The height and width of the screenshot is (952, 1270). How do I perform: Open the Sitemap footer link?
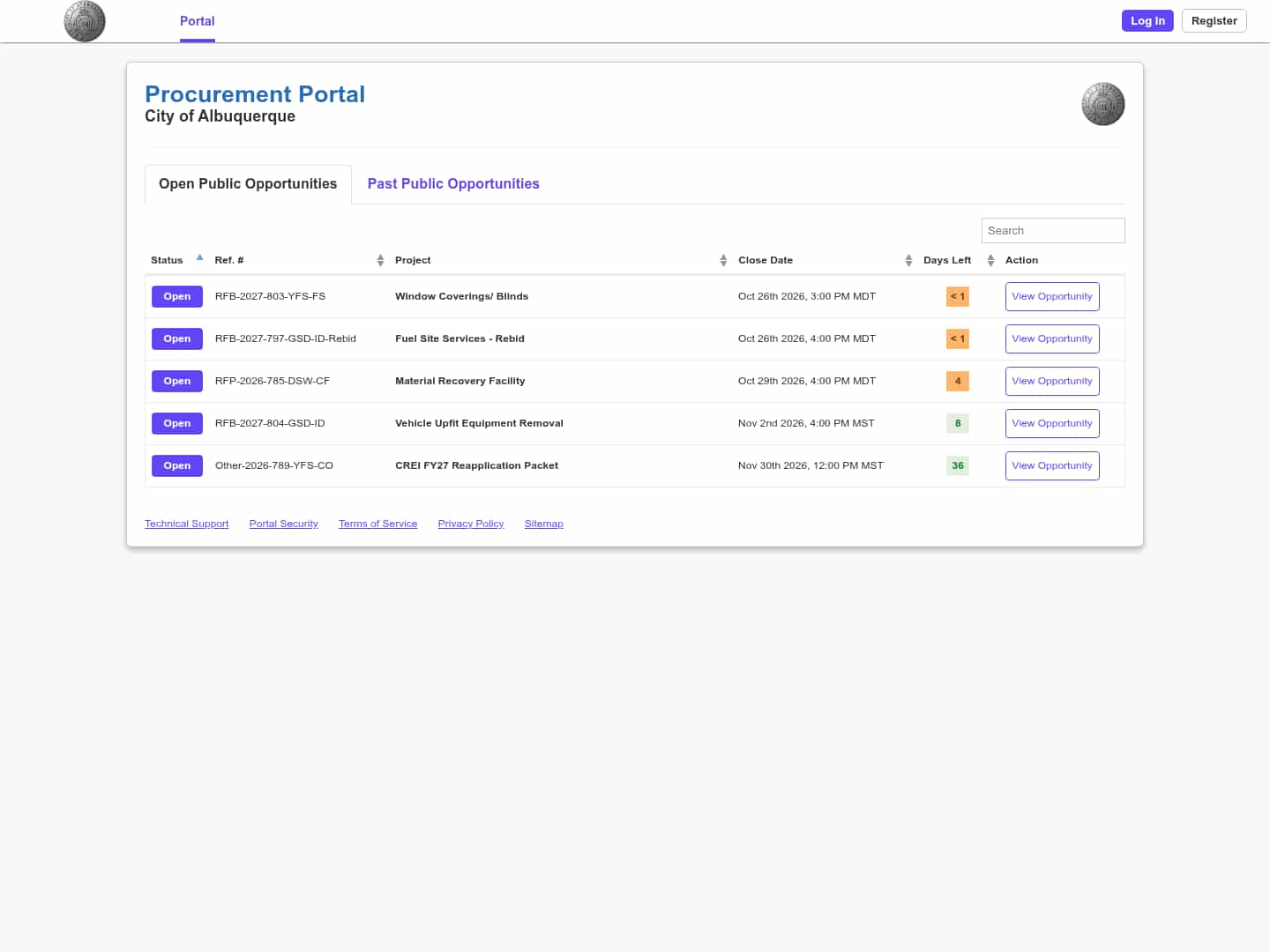(x=543, y=524)
